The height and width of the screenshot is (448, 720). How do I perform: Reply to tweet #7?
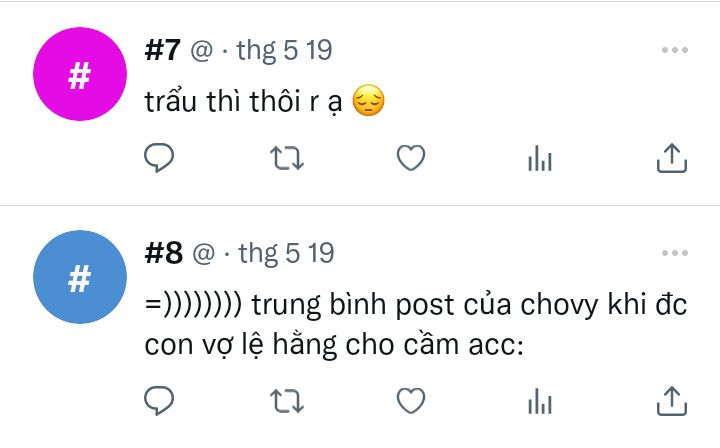[159, 158]
